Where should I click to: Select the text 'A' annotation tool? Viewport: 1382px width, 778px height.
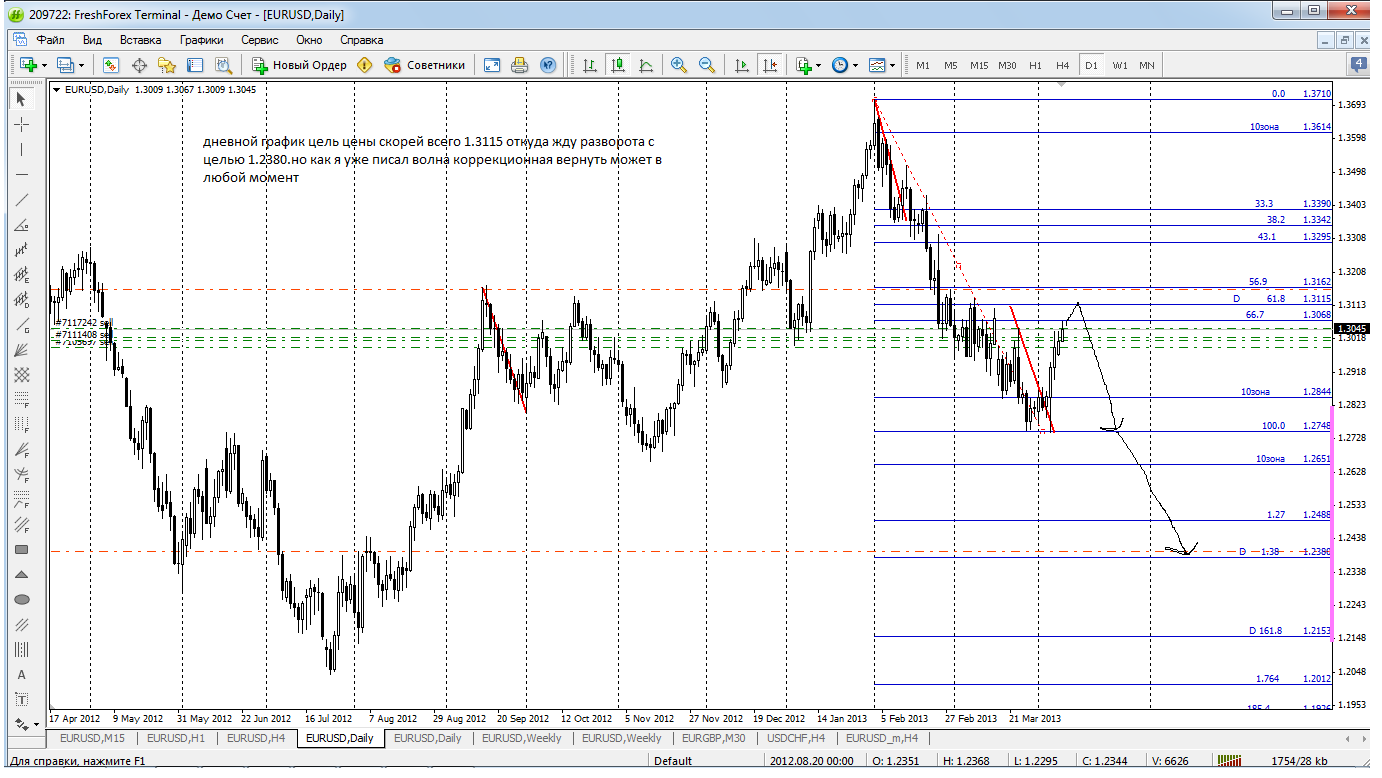pyautogui.click(x=22, y=675)
